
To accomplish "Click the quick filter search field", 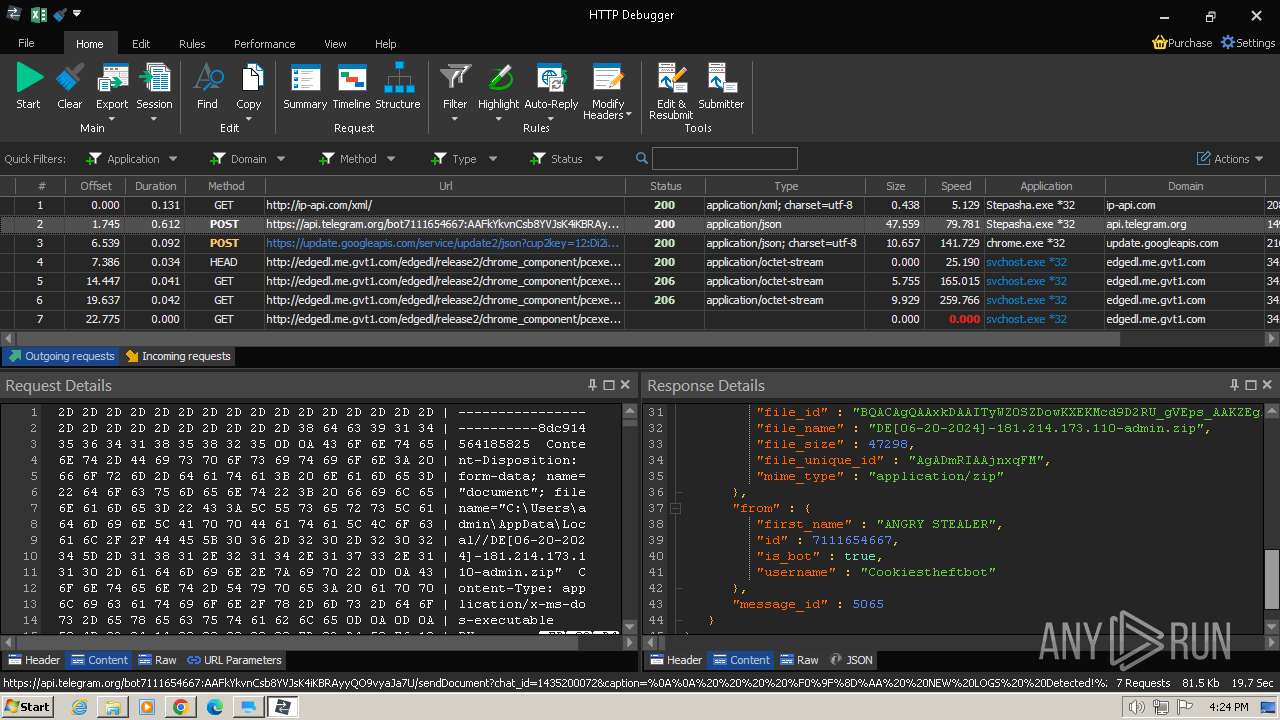I will pos(724,158).
